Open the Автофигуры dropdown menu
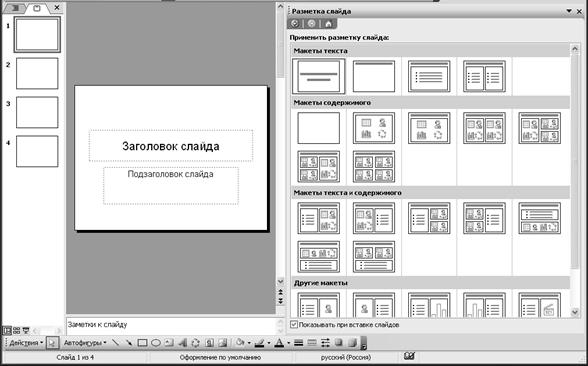The height and width of the screenshot is (366, 588). pos(85,343)
